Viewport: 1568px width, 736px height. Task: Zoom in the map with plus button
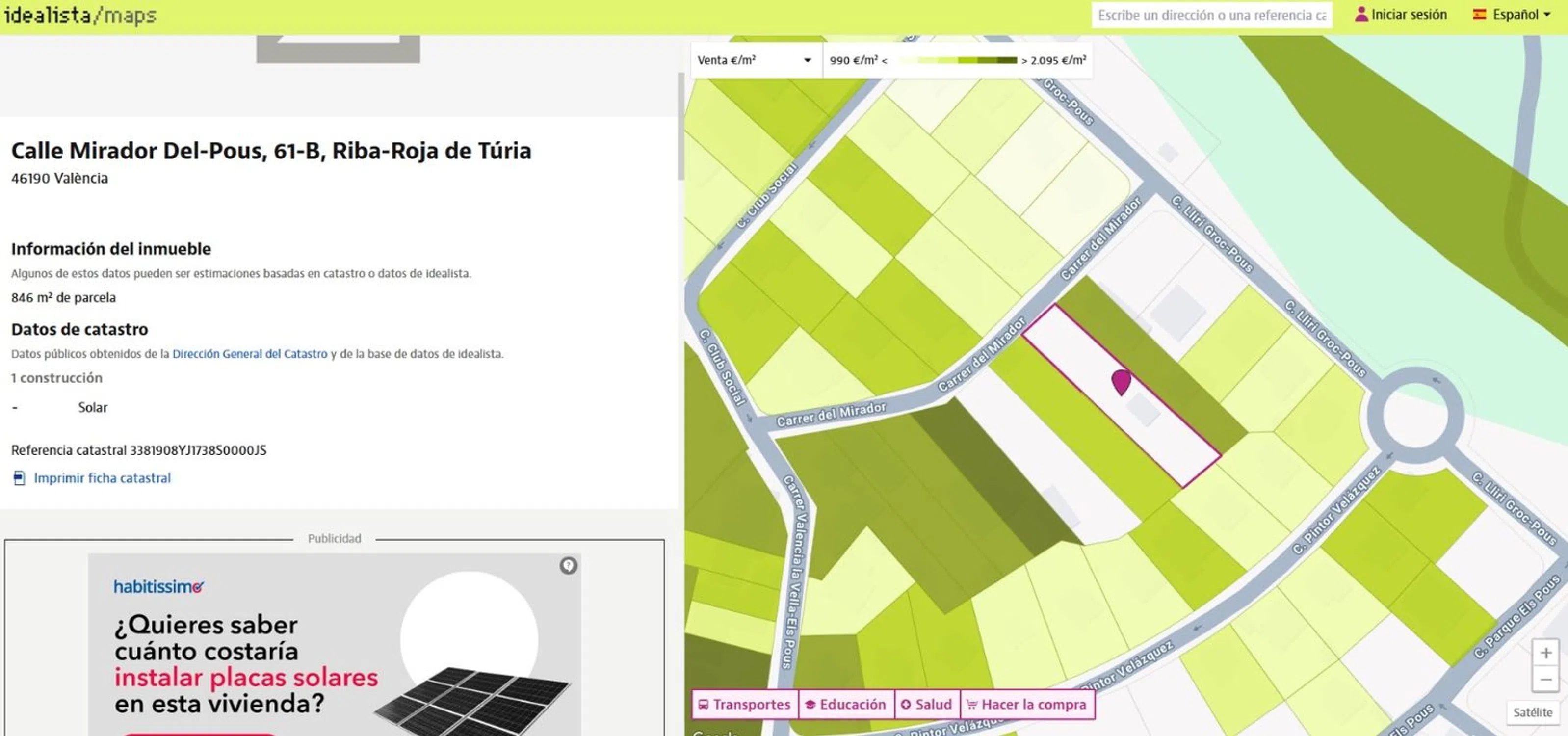point(1545,653)
